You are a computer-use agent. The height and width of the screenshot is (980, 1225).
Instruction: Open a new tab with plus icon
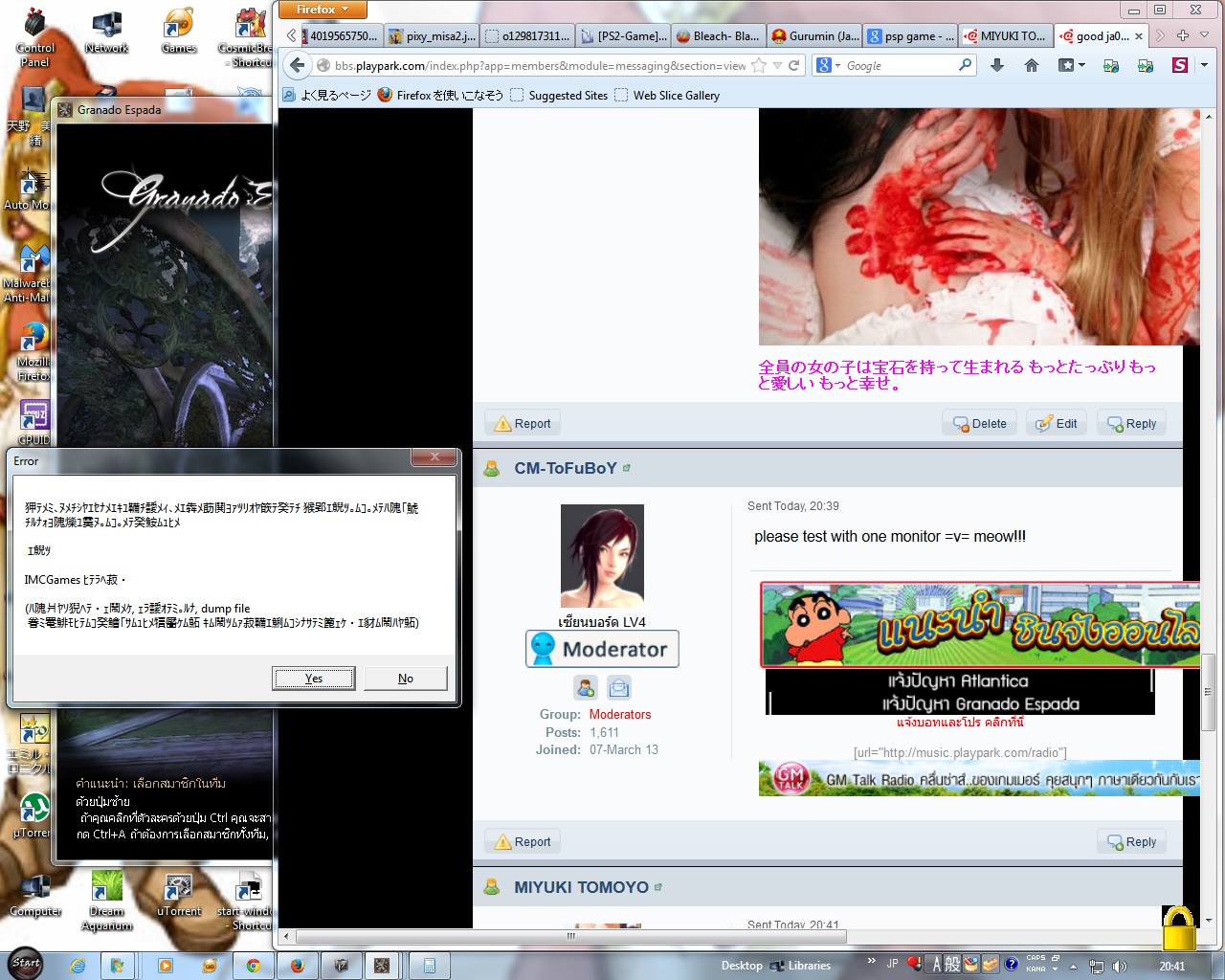1183,35
